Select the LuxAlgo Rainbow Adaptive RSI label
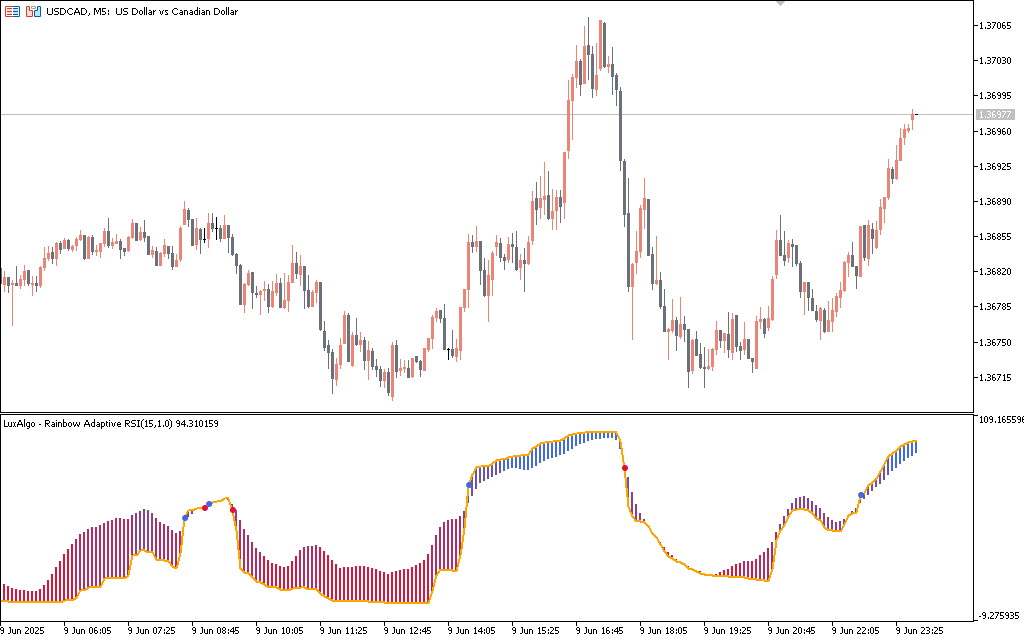Screen dimensions: 1024x640 coord(111,424)
